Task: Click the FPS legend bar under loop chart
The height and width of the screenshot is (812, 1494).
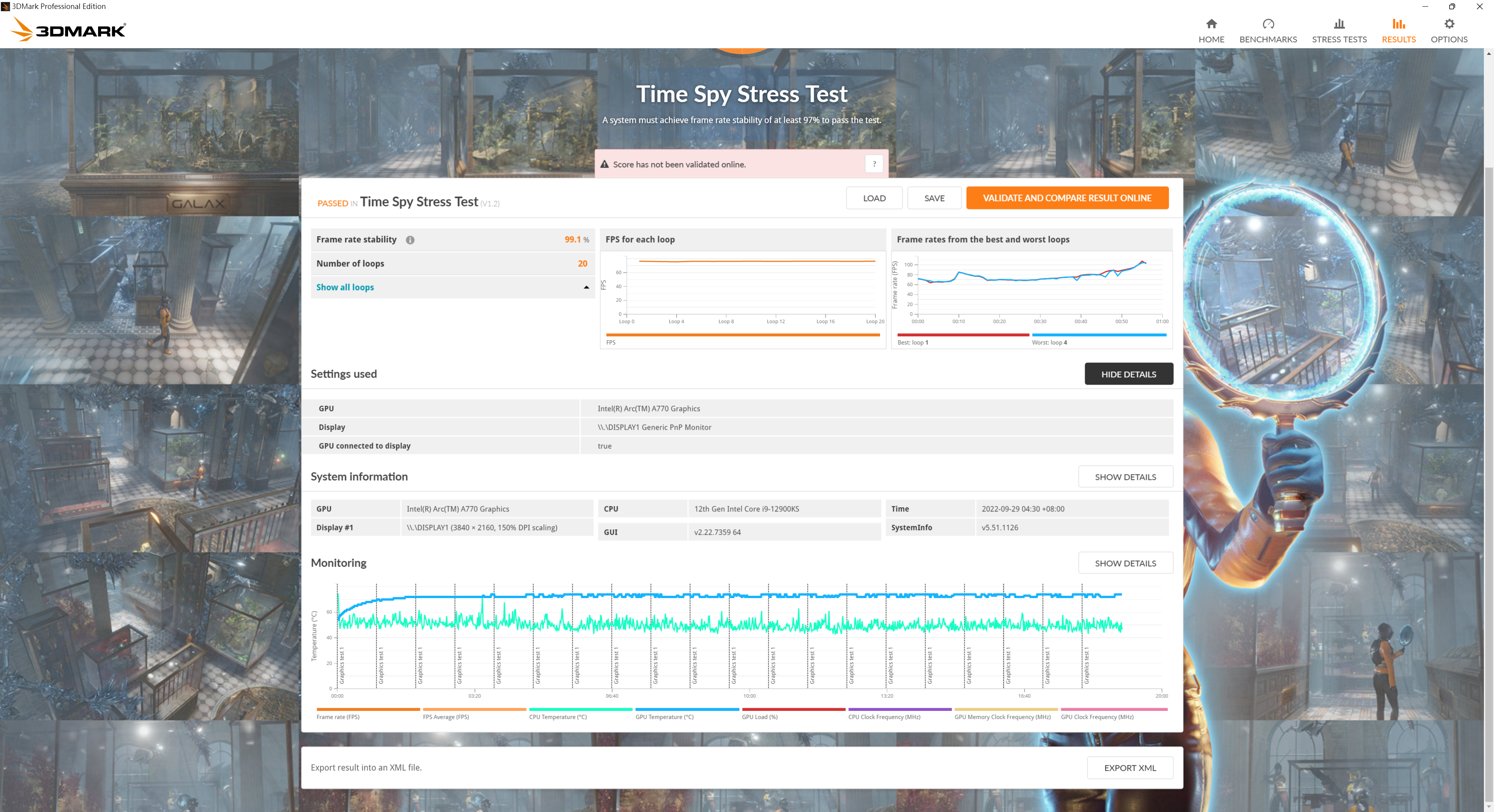Action: tap(743, 335)
